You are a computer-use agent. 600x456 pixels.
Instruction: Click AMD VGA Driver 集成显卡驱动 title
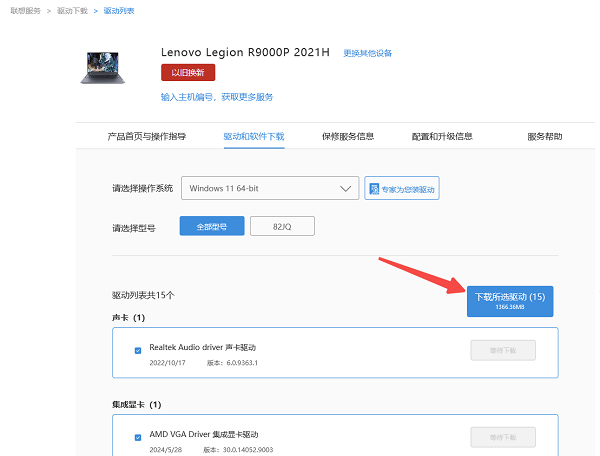click(x=204, y=434)
